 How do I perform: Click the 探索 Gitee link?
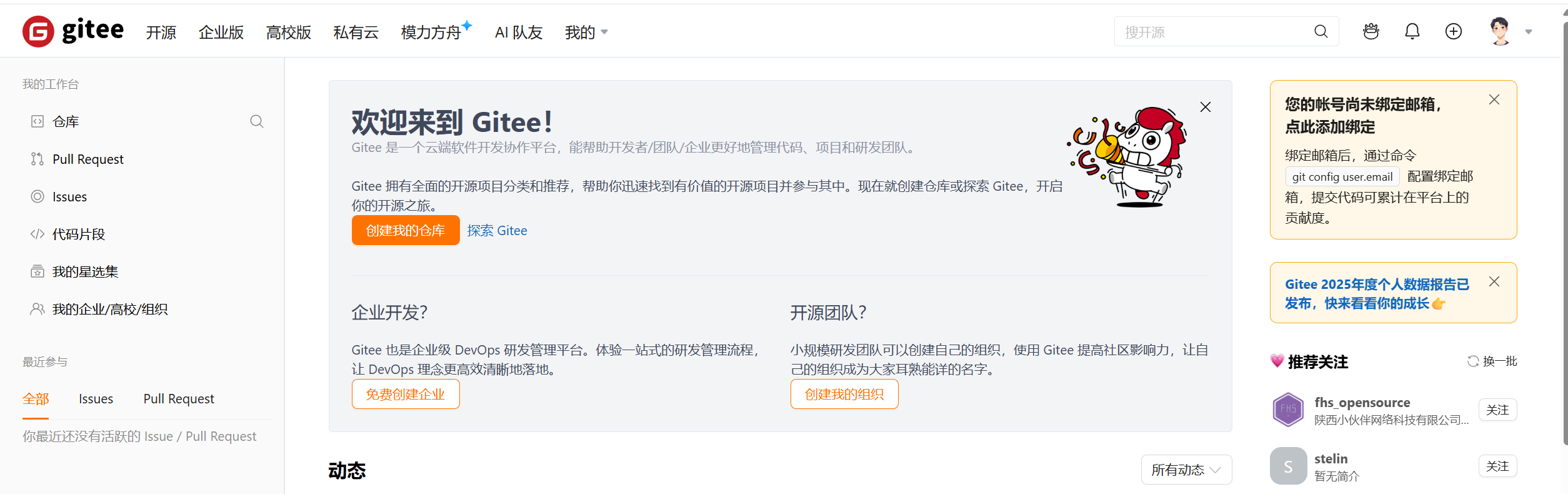(x=497, y=230)
